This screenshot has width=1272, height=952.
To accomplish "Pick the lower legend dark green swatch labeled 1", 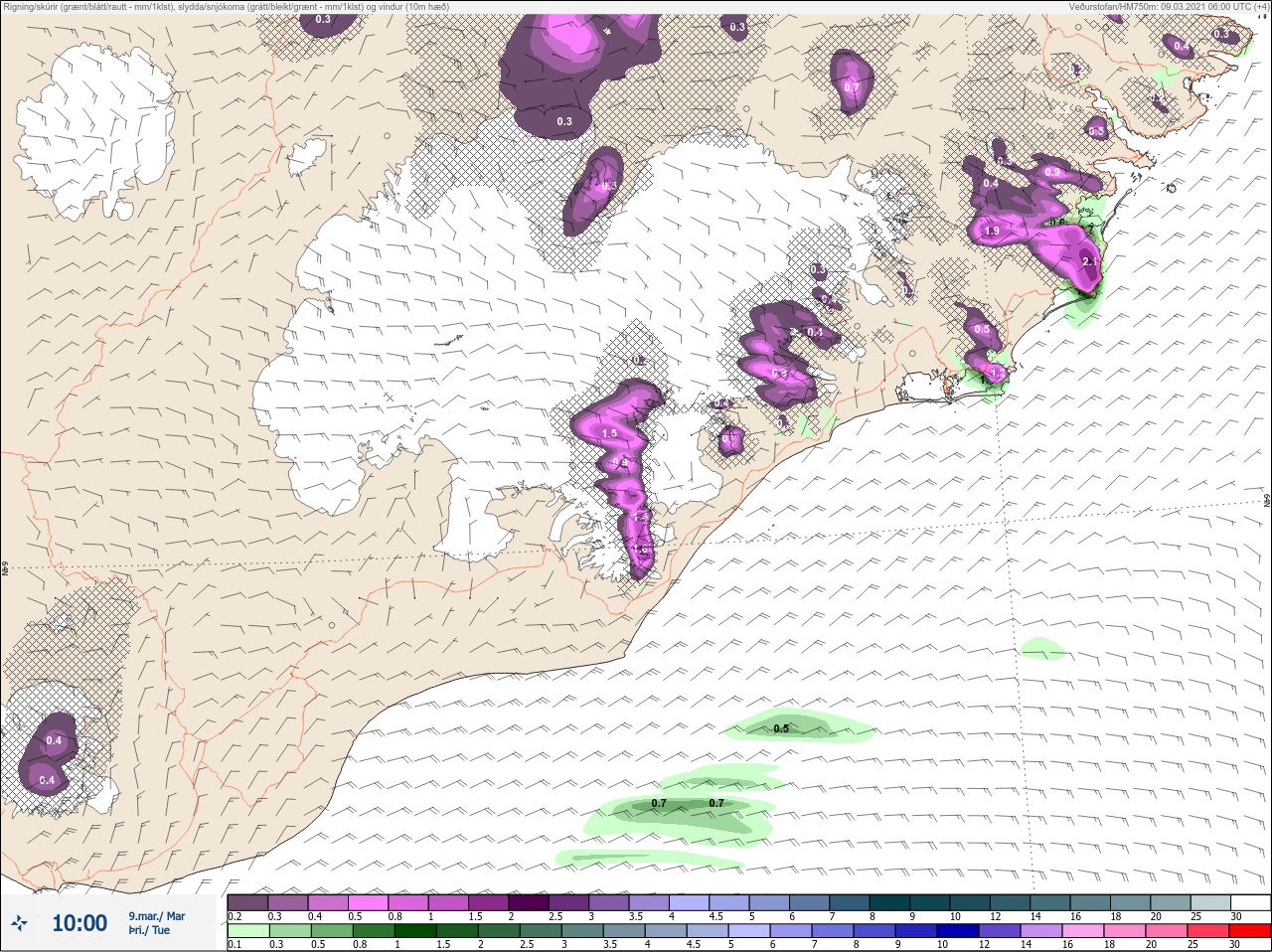I will click(x=415, y=931).
